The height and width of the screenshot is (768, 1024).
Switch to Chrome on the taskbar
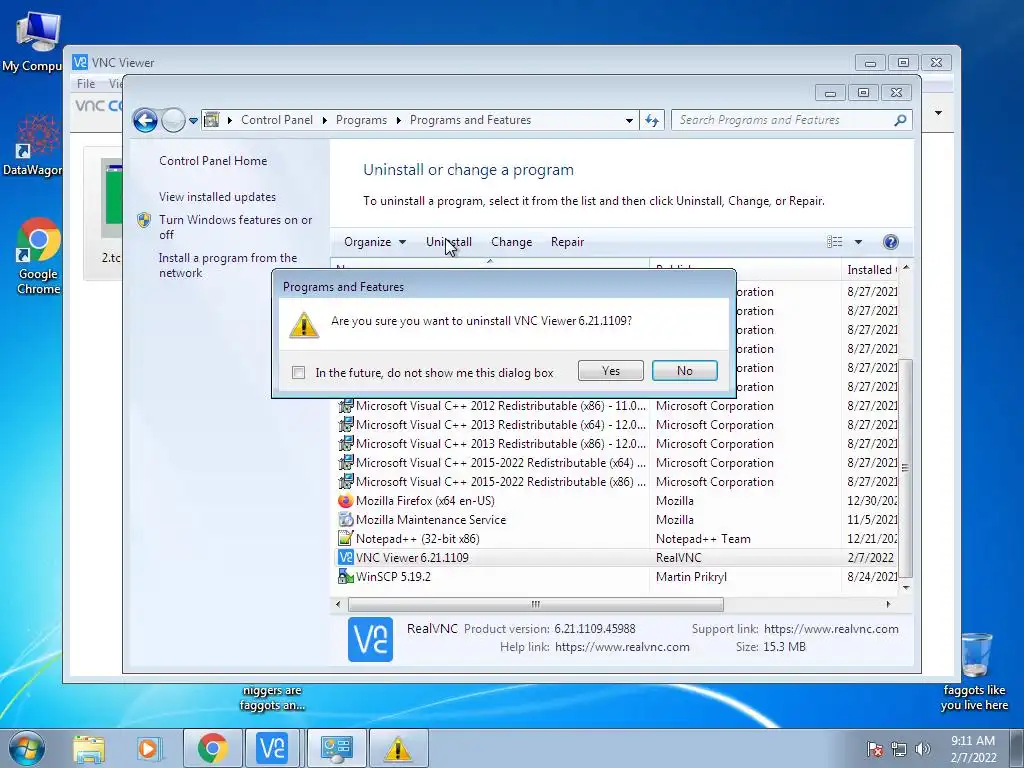pos(212,748)
